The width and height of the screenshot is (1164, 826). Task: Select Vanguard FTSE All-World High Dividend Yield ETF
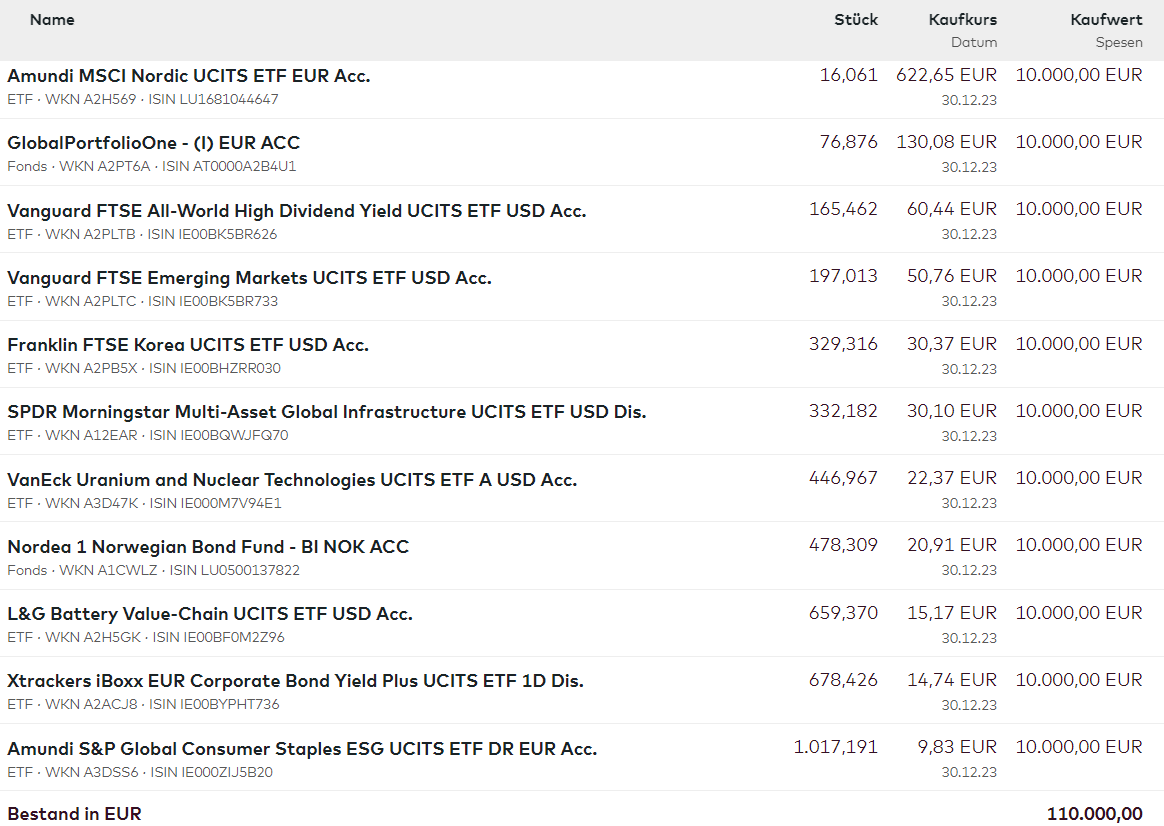click(296, 211)
